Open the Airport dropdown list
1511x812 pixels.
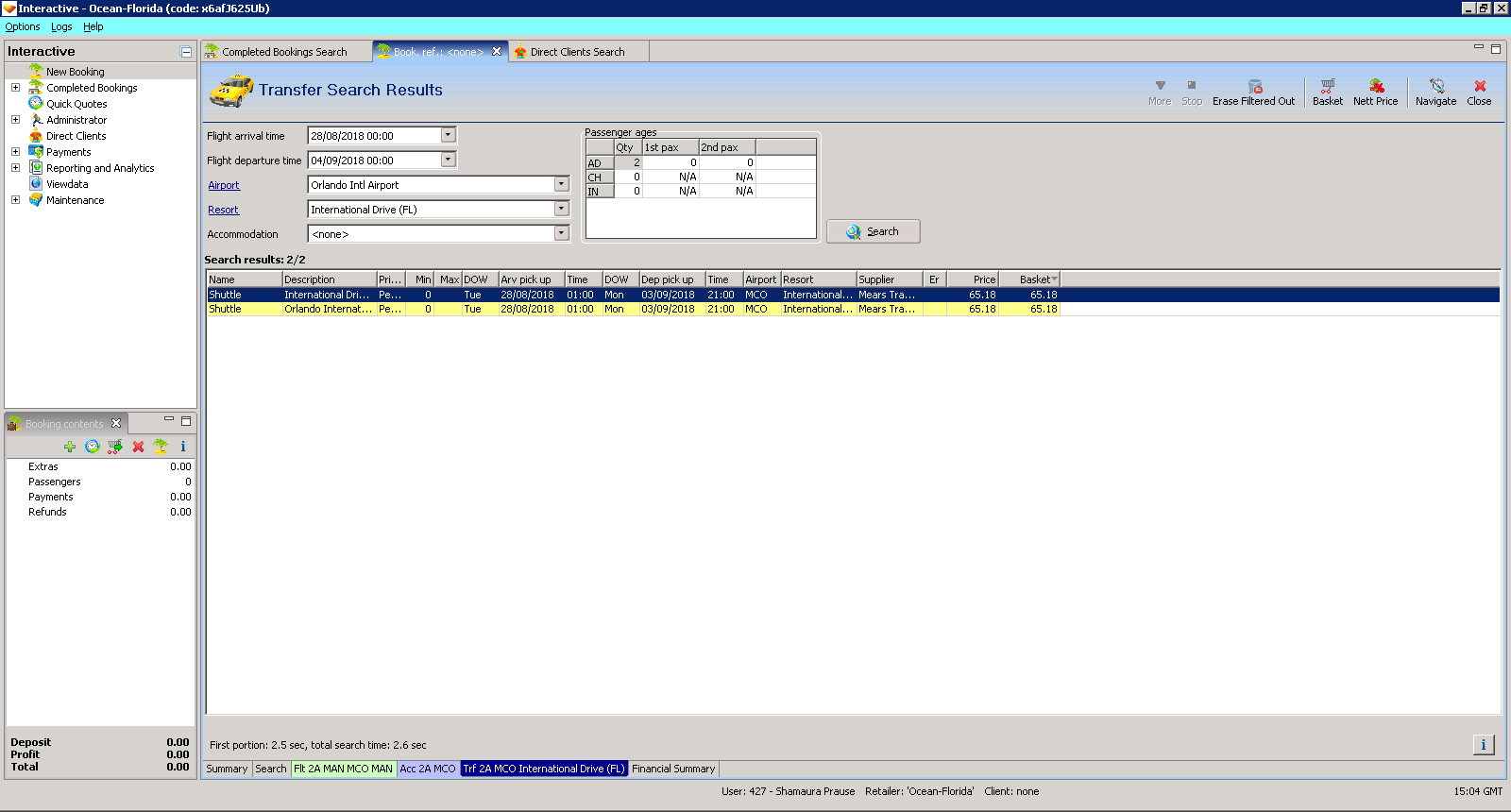(562, 184)
